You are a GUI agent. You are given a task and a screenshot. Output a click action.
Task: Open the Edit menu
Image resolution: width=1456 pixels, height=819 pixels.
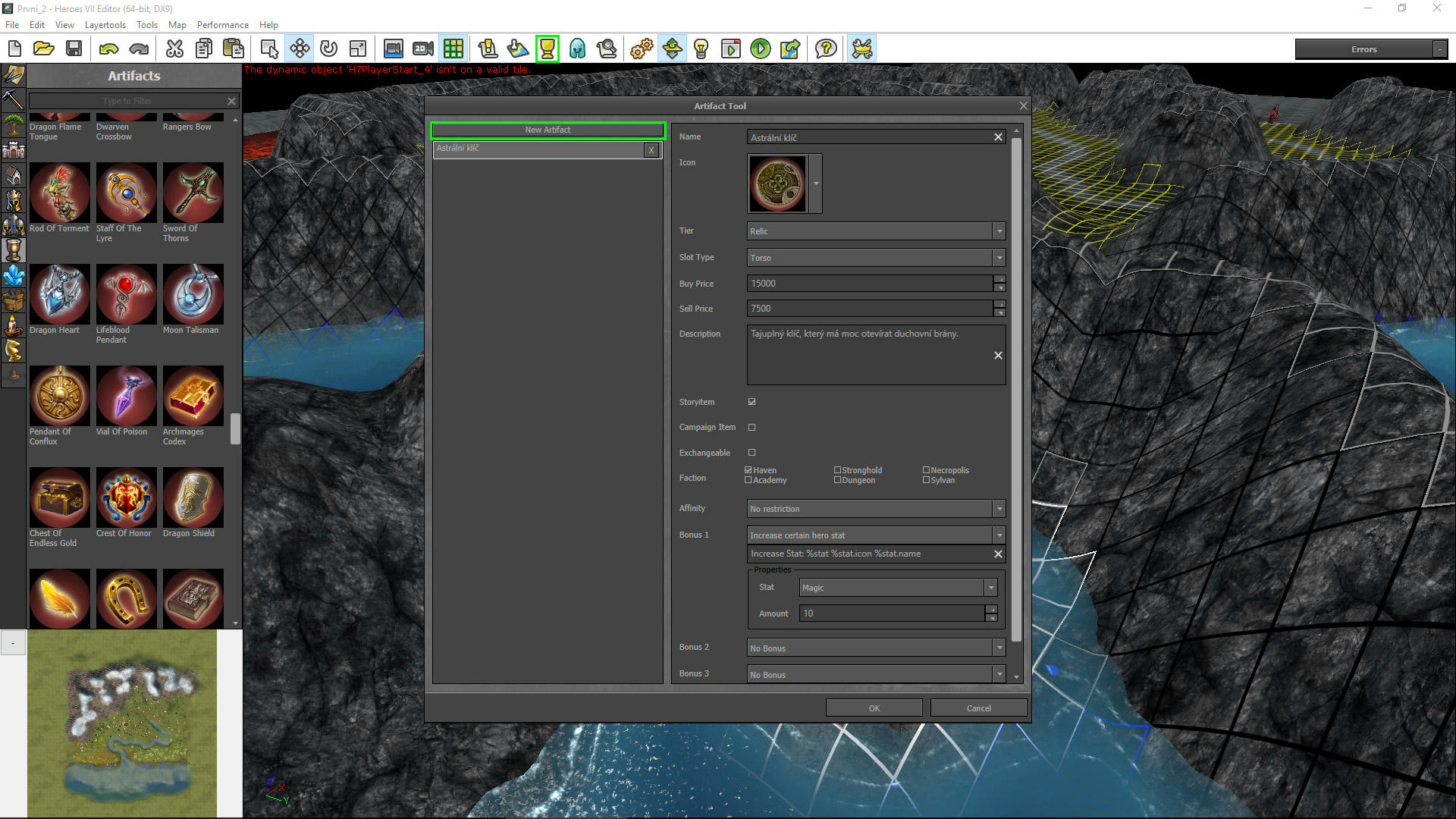click(37, 25)
